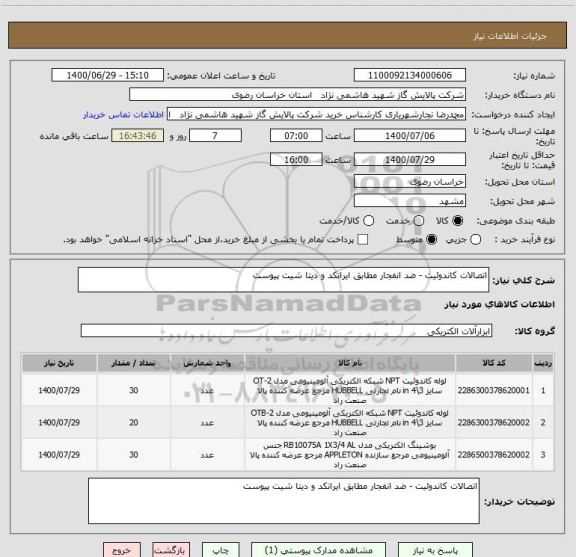
Task: Click need date 1400/07/29 in row 3
Action: [x=59, y=455]
